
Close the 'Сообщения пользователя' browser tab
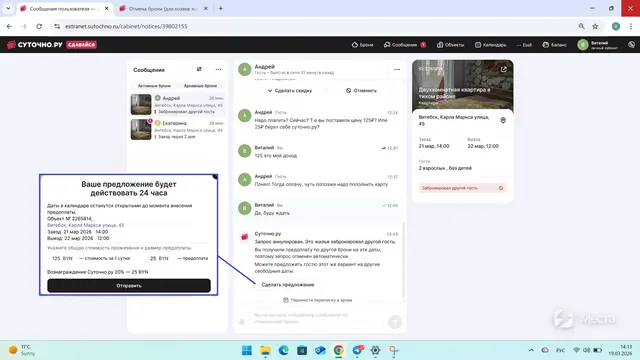[x=107, y=9]
